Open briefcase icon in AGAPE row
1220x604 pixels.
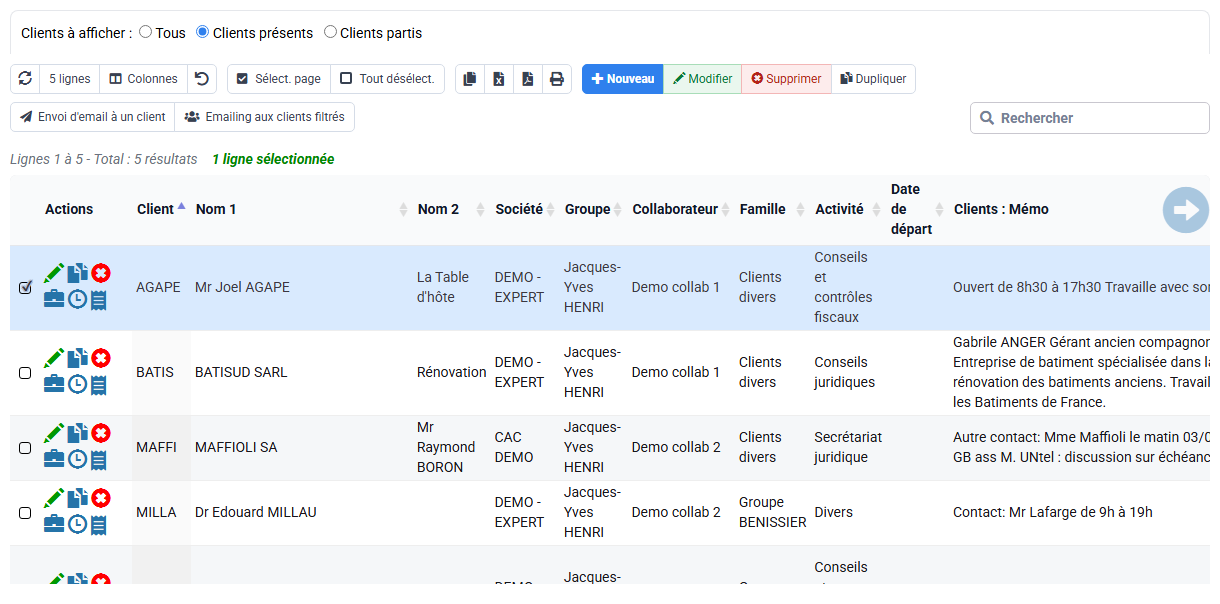pos(54,299)
